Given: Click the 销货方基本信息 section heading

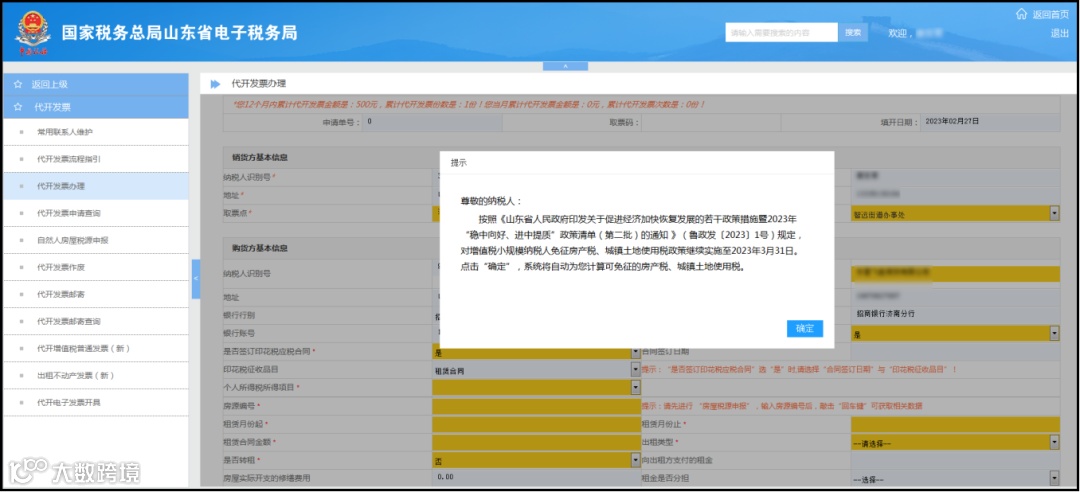Looking at the screenshot, I should tap(260, 157).
